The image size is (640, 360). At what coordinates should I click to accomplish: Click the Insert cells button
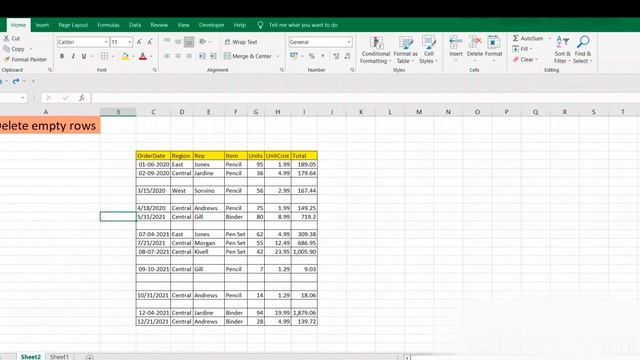(x=456, y=49)
